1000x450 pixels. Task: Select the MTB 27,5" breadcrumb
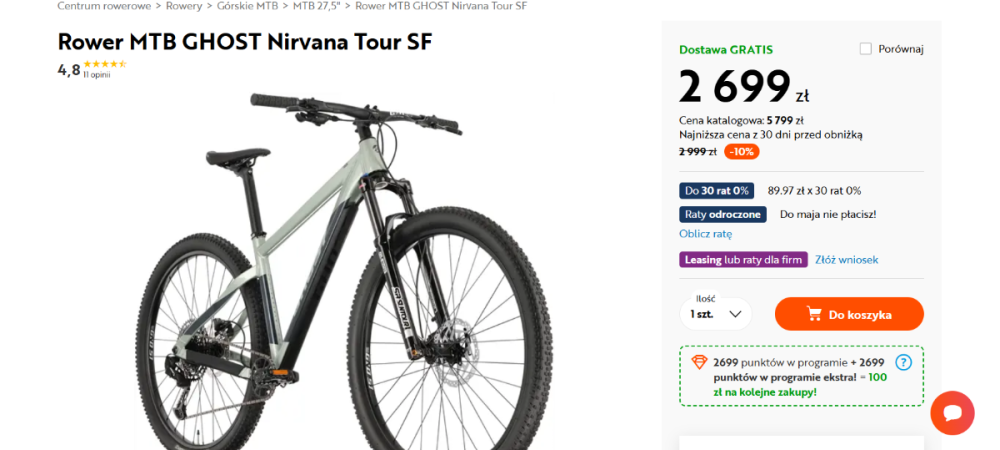point(318,6)
